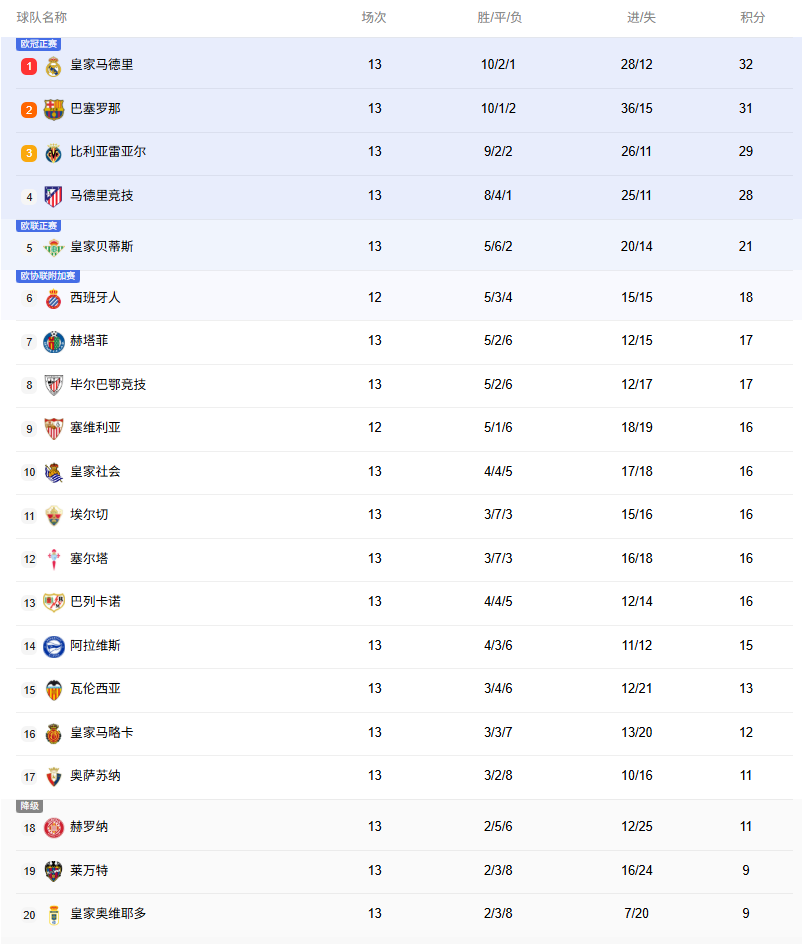Image resolution: width=802 pixels, height=945 pixels.
Task: Click the 胜/平/负 column header
Action: (x=499, y=18)
